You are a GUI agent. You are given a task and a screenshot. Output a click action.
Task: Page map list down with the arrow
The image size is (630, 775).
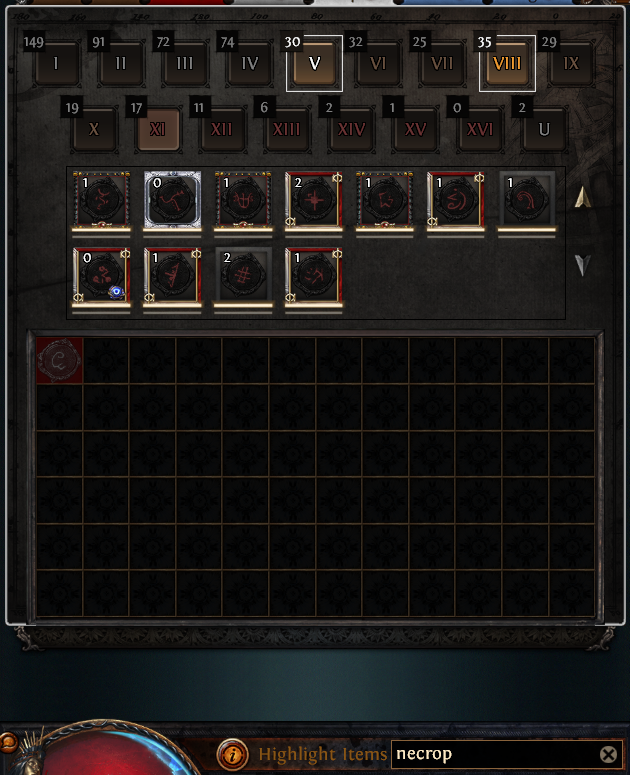583,265
